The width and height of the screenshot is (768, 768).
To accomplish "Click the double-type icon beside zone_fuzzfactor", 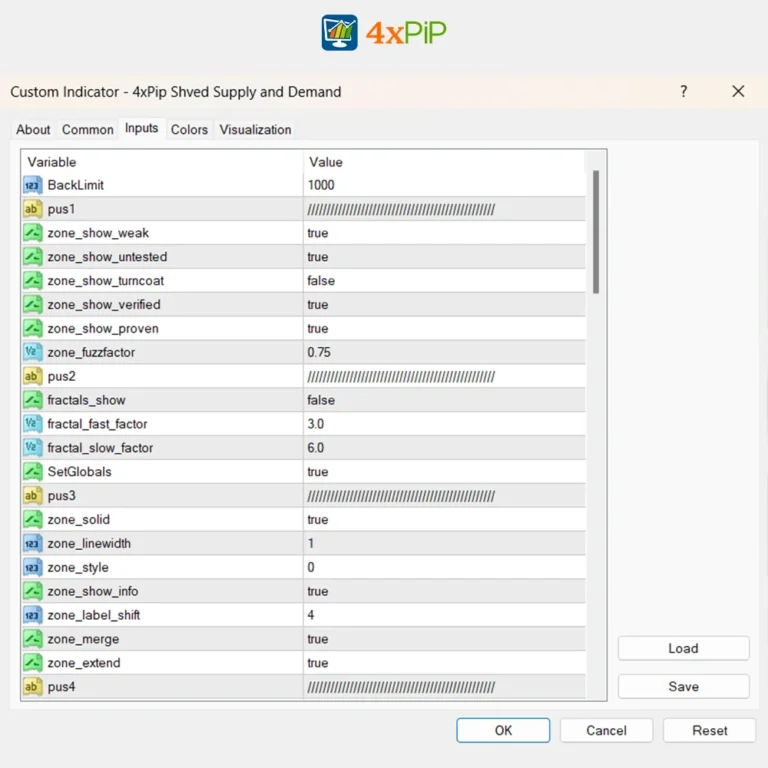I will click(x=33, y=352).
